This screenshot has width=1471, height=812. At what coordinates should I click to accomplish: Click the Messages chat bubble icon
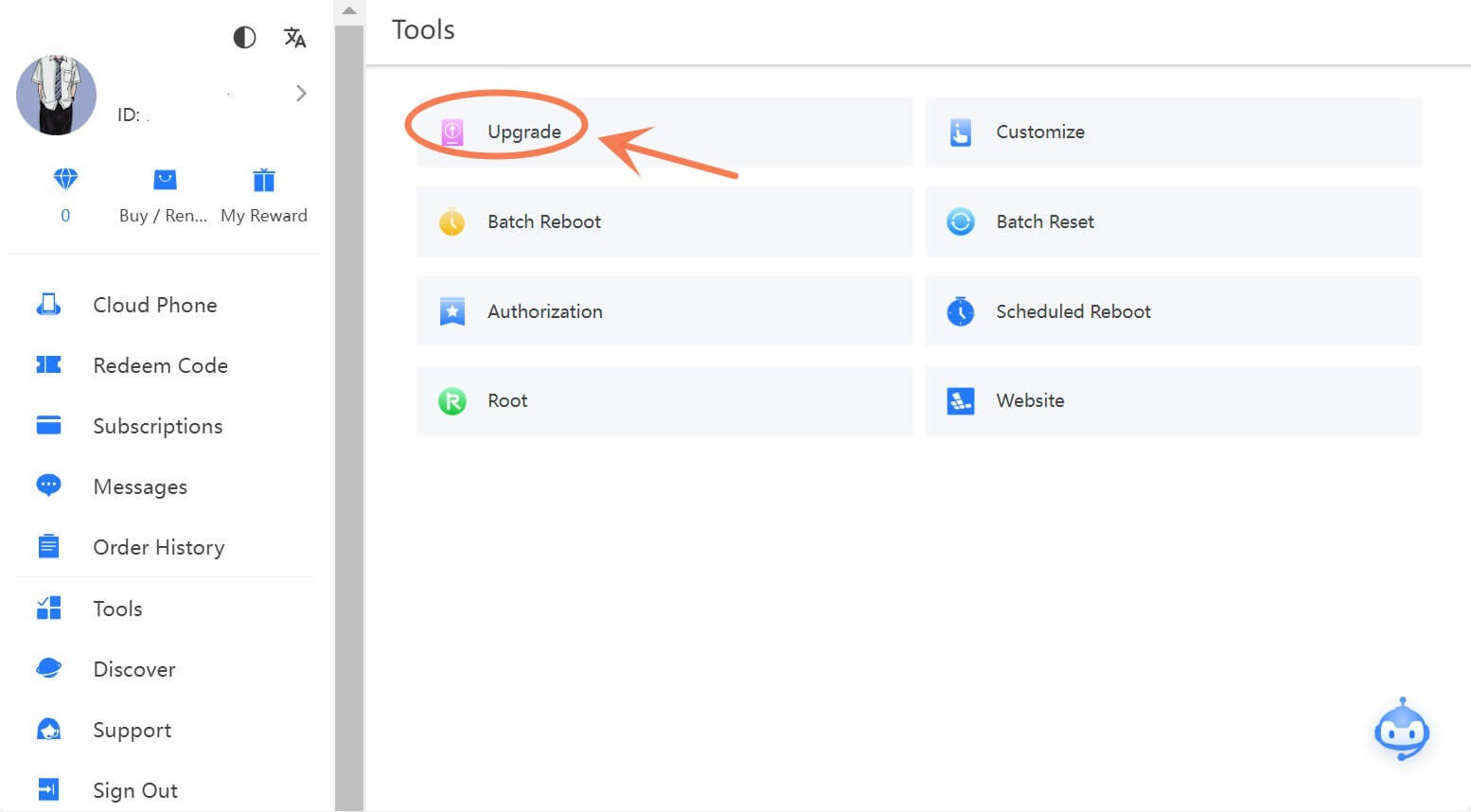click(48, 485)
